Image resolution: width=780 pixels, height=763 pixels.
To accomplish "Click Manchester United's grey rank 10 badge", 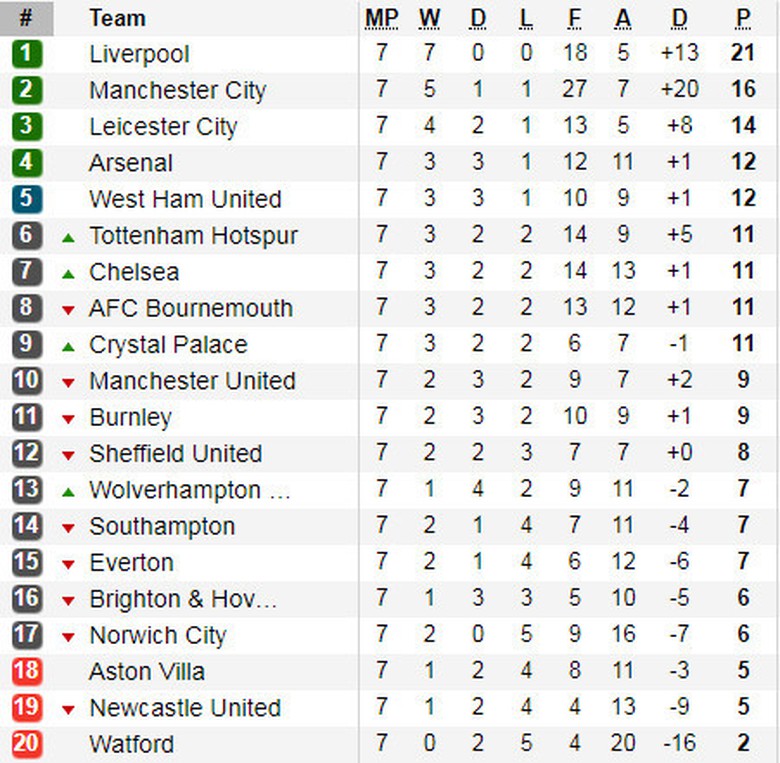I will (27, 381).
